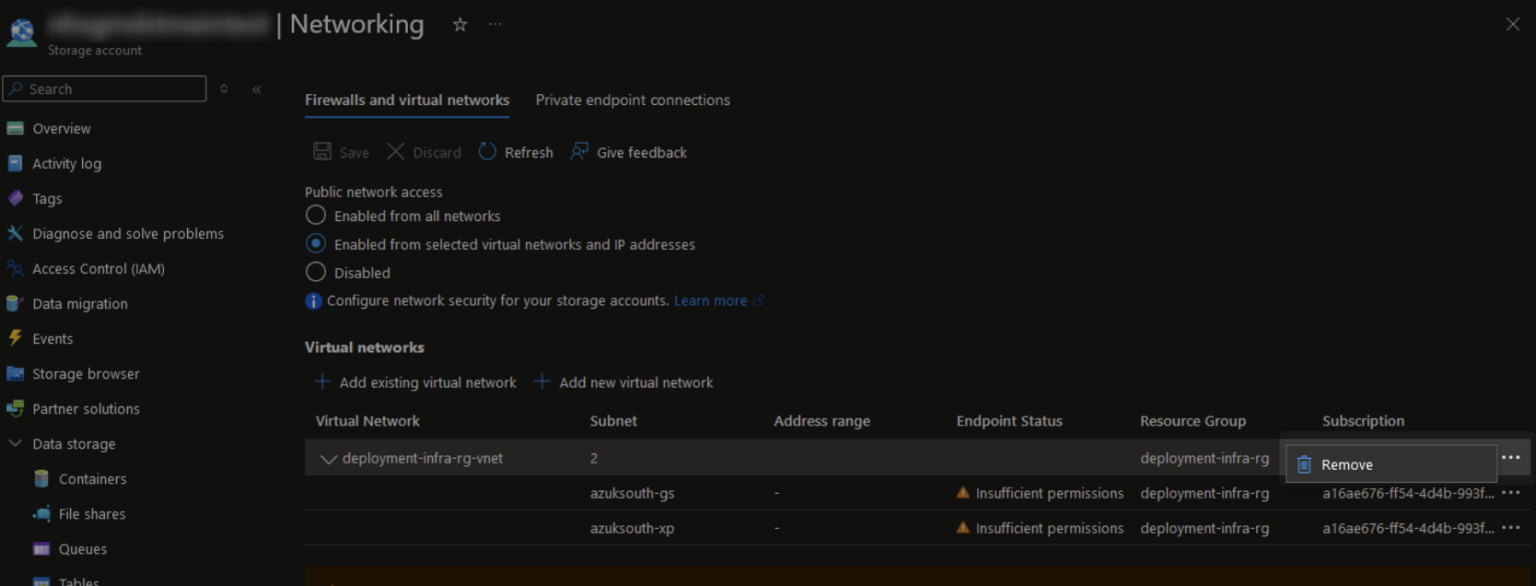Collapse the Data storage section
The image size is (1536, 586).
click(x=15, y=443)
